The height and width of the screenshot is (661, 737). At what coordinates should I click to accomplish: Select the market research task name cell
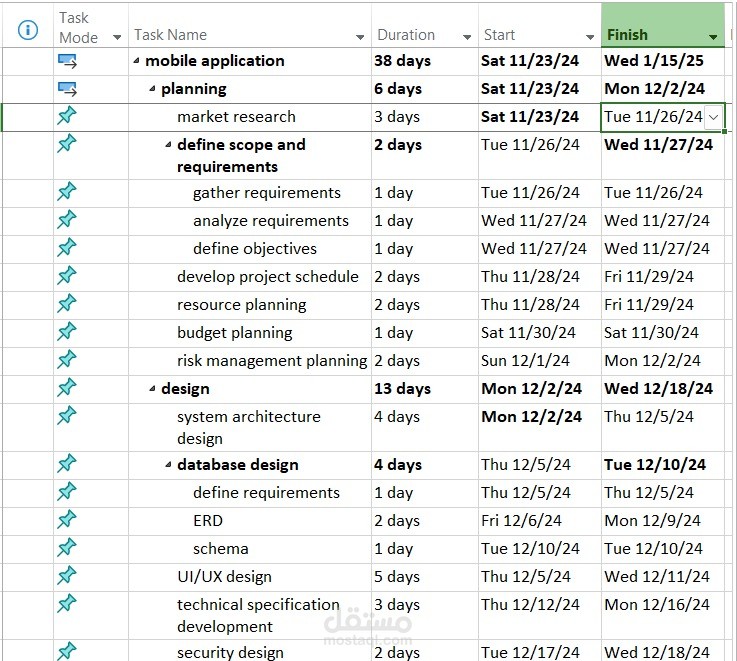click(250, 117)
